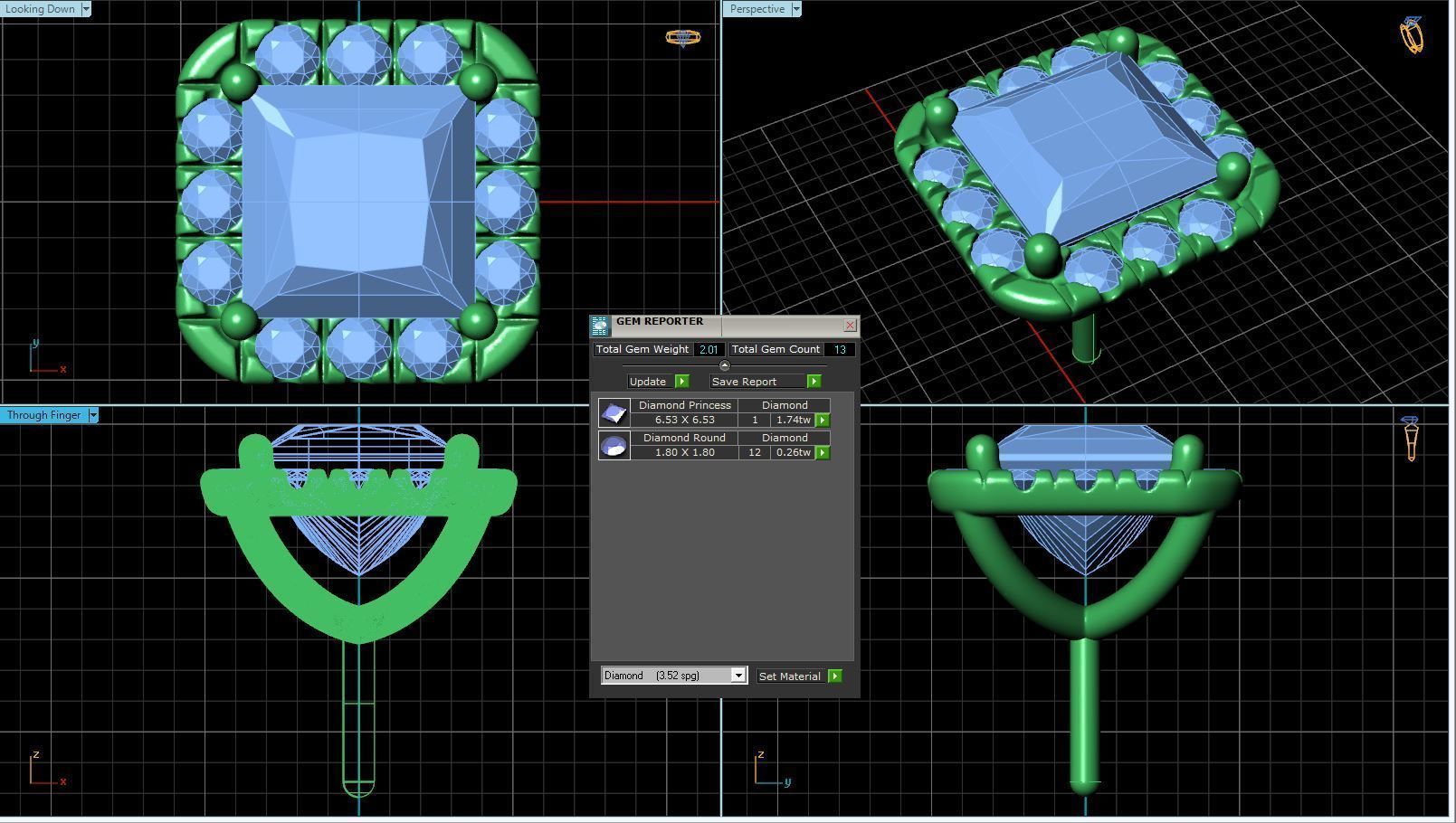Click the '1.74tw' weight cell
This screenshot has width=1456, height=823.
[x=793, y=420]
